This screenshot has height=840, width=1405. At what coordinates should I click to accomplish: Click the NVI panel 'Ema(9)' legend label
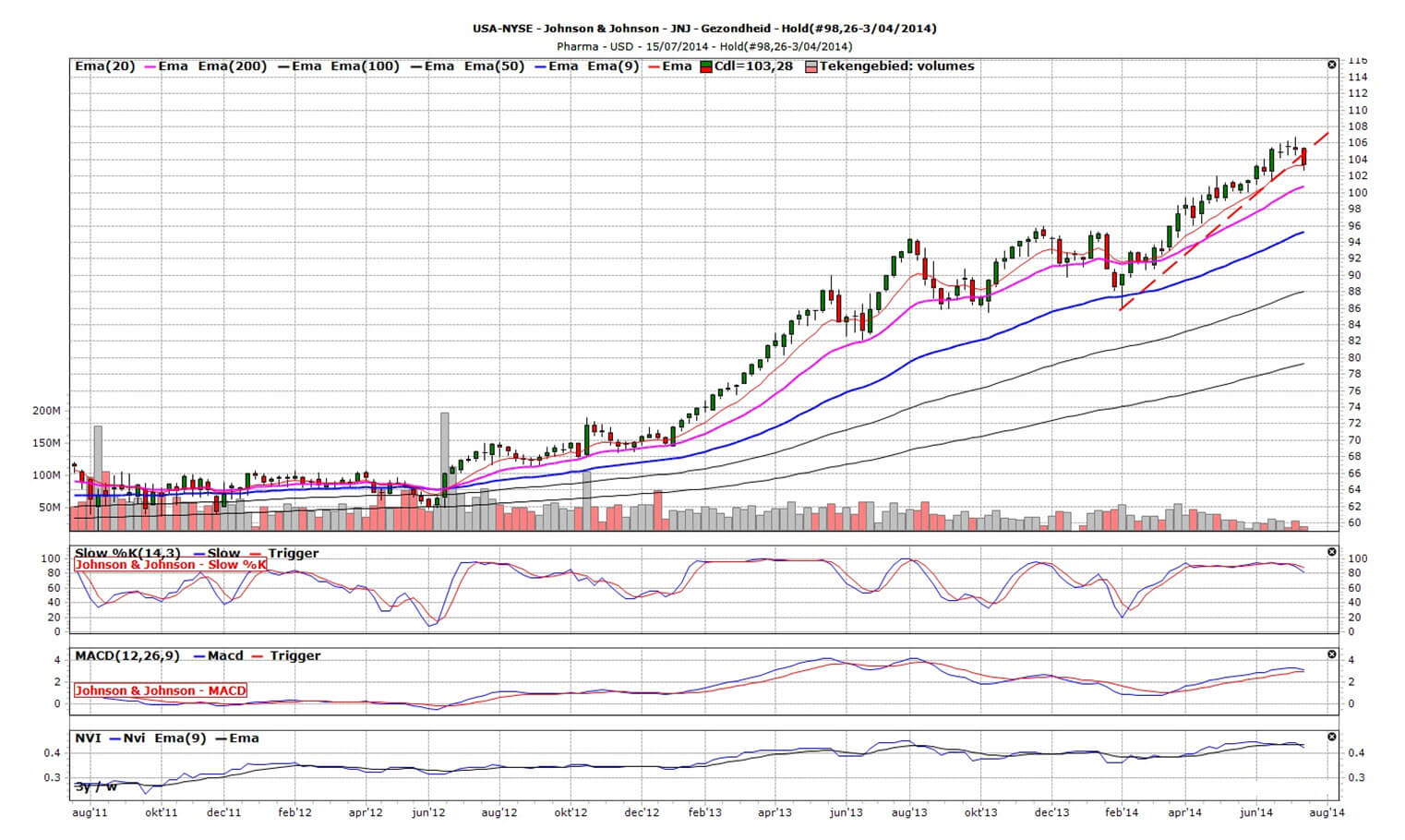point(179,738)
